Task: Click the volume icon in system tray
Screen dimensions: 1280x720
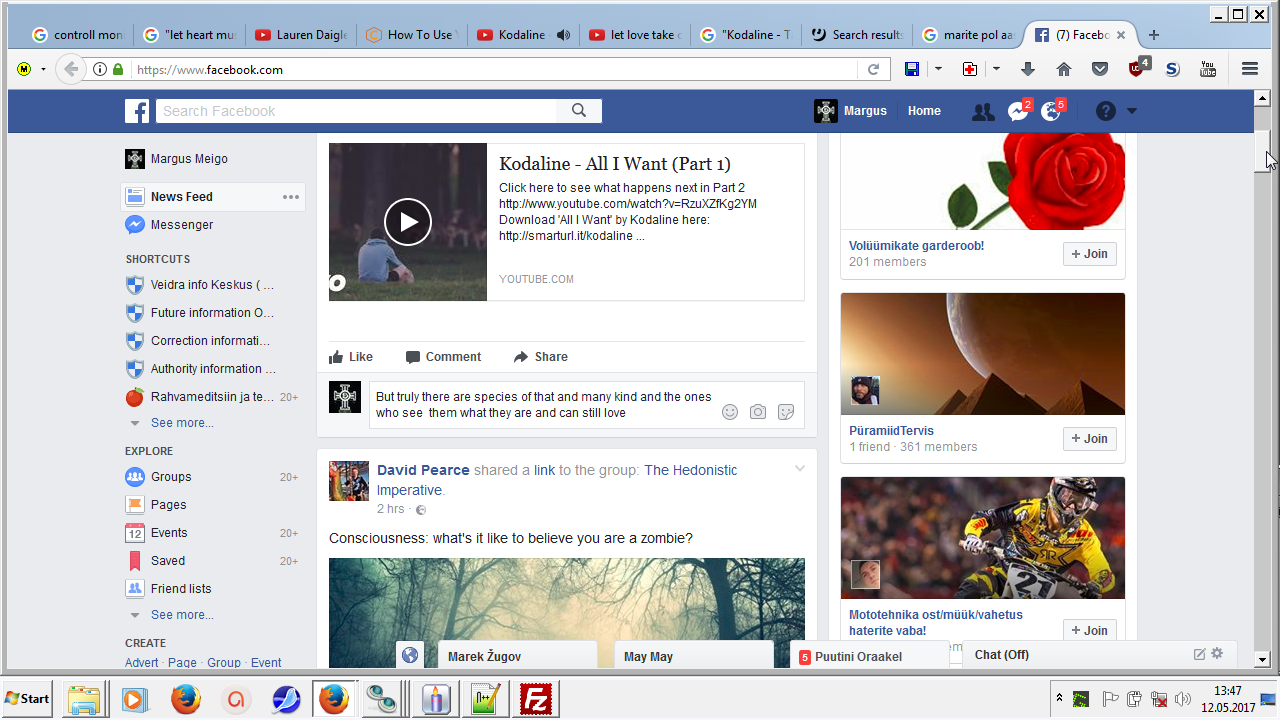Action: pos(1183,699)
